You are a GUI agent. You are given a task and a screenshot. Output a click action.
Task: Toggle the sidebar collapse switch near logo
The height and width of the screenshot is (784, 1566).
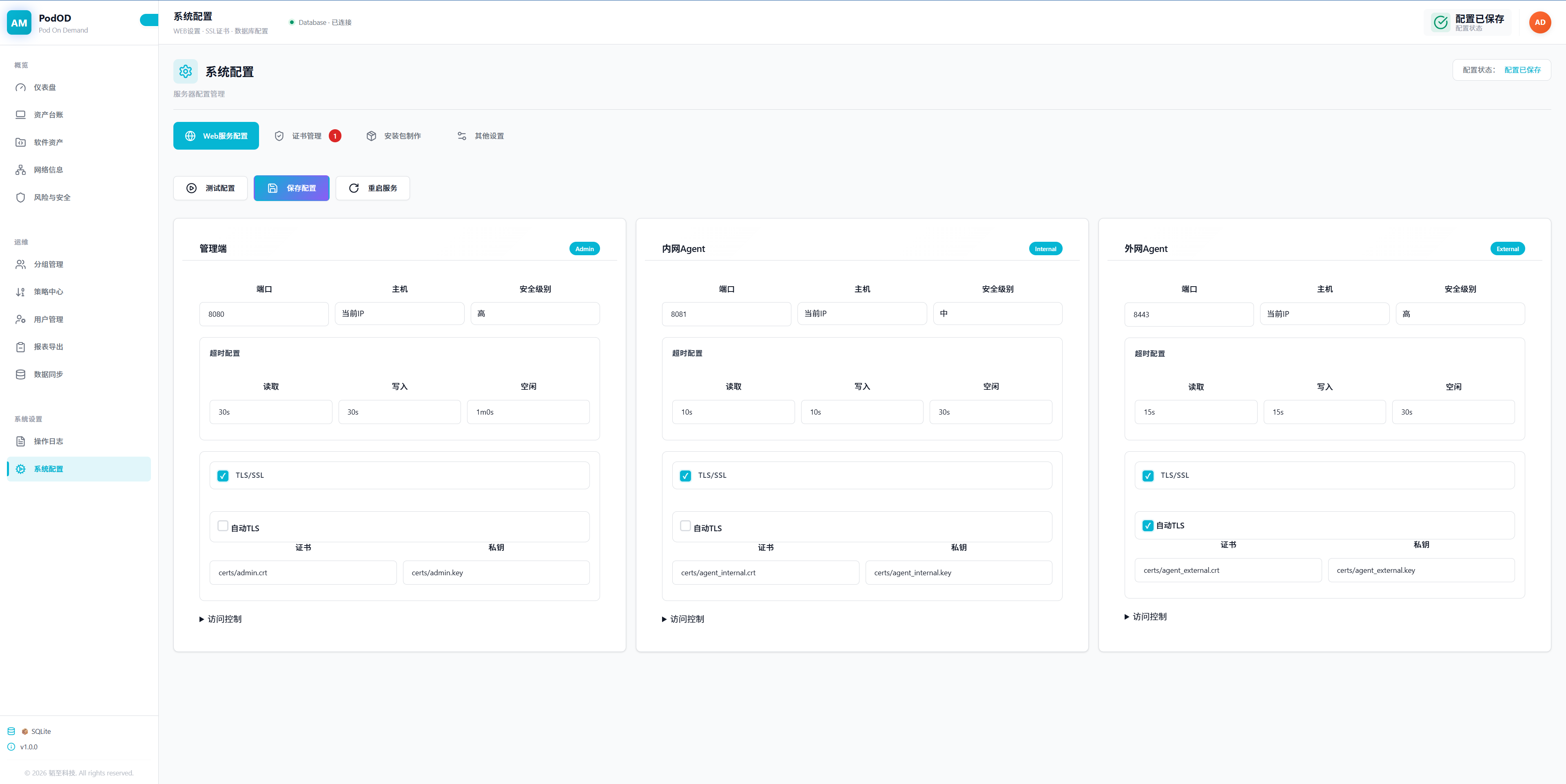pyautogui.click(x=149, y=21)
